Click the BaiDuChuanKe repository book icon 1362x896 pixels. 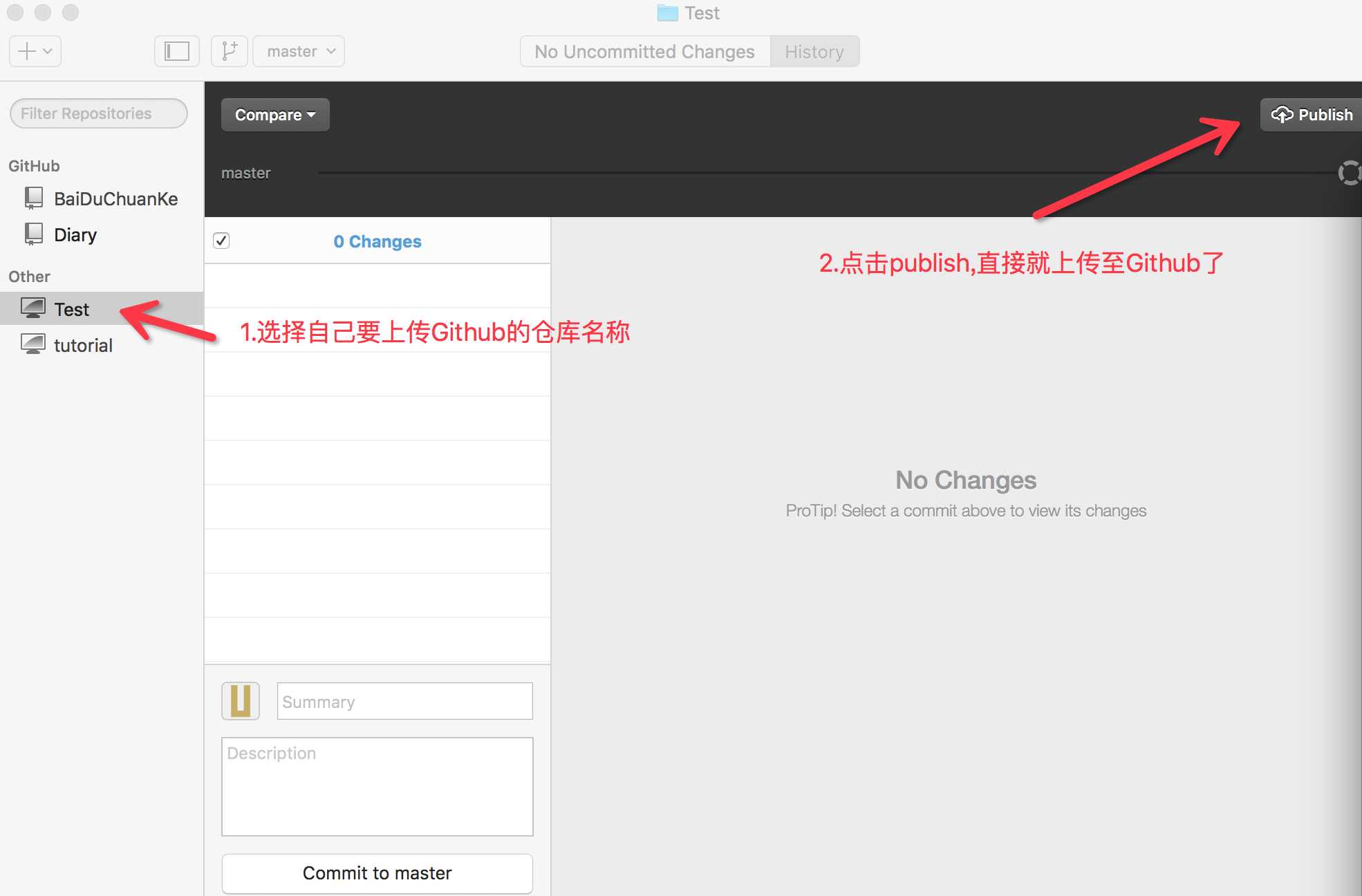(33, 198)
